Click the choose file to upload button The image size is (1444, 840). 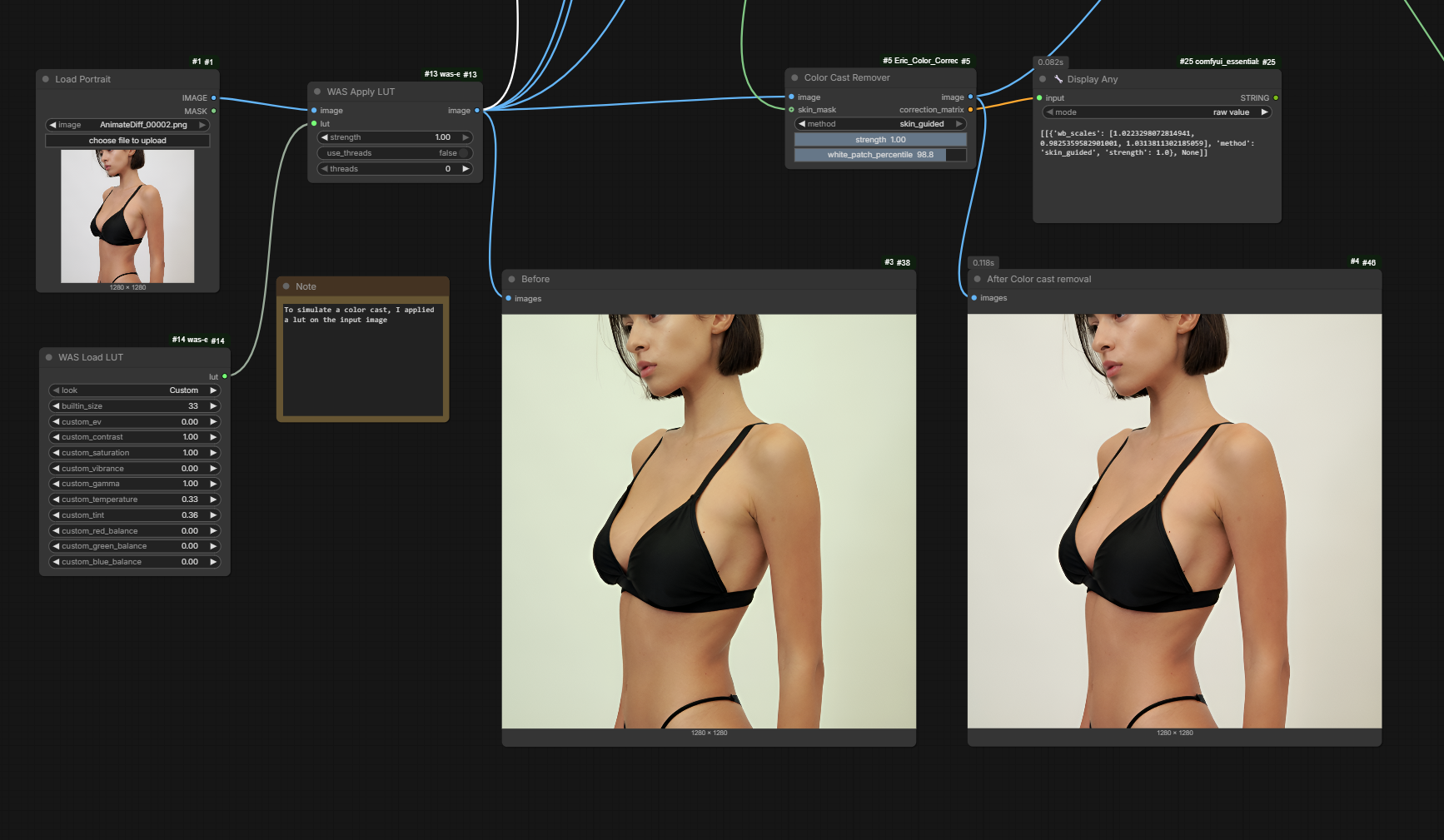click(127, 141)
